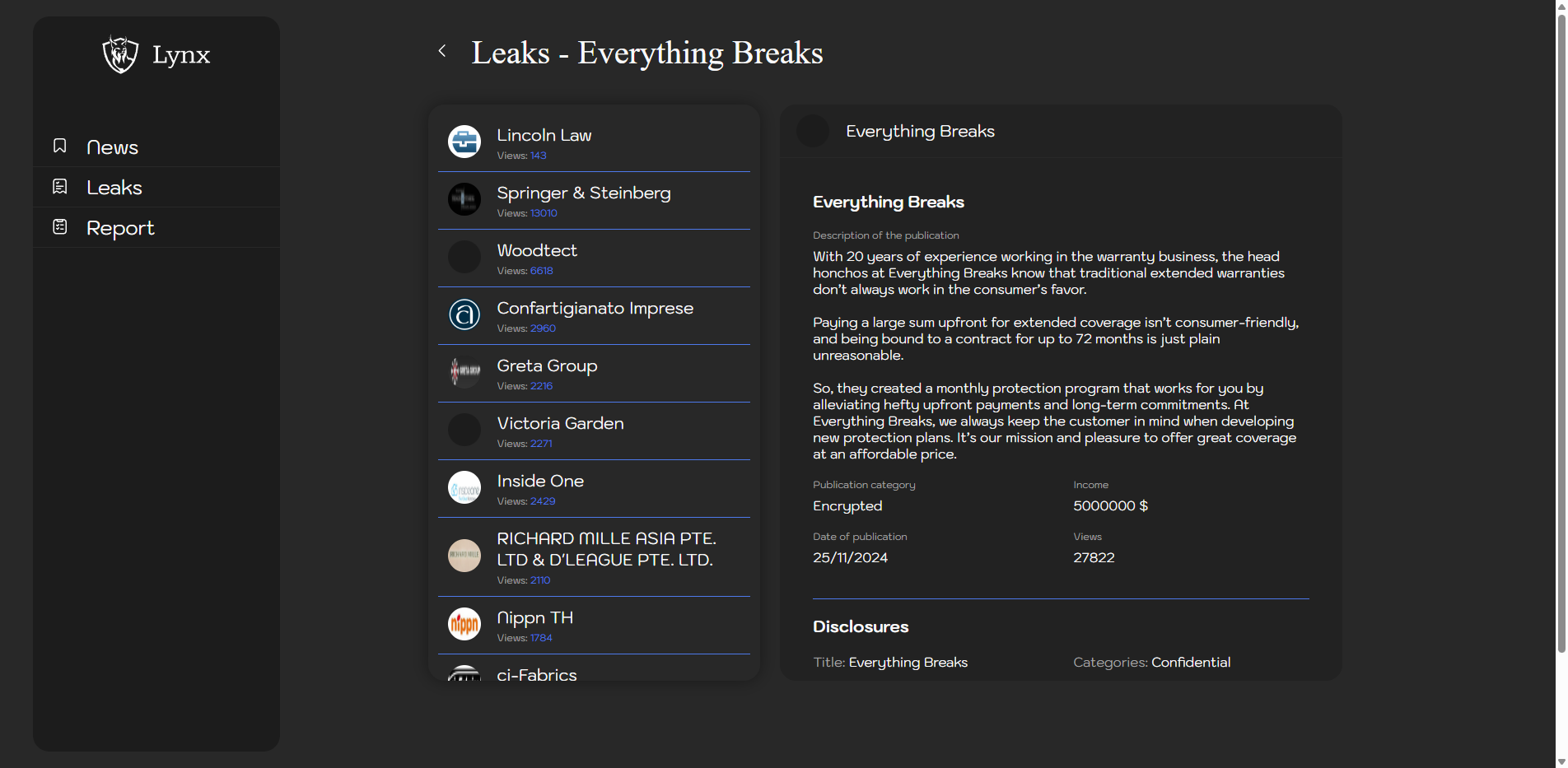Click the Nippn TH orange logo
Screen dimensions: 1568x768
464,624
